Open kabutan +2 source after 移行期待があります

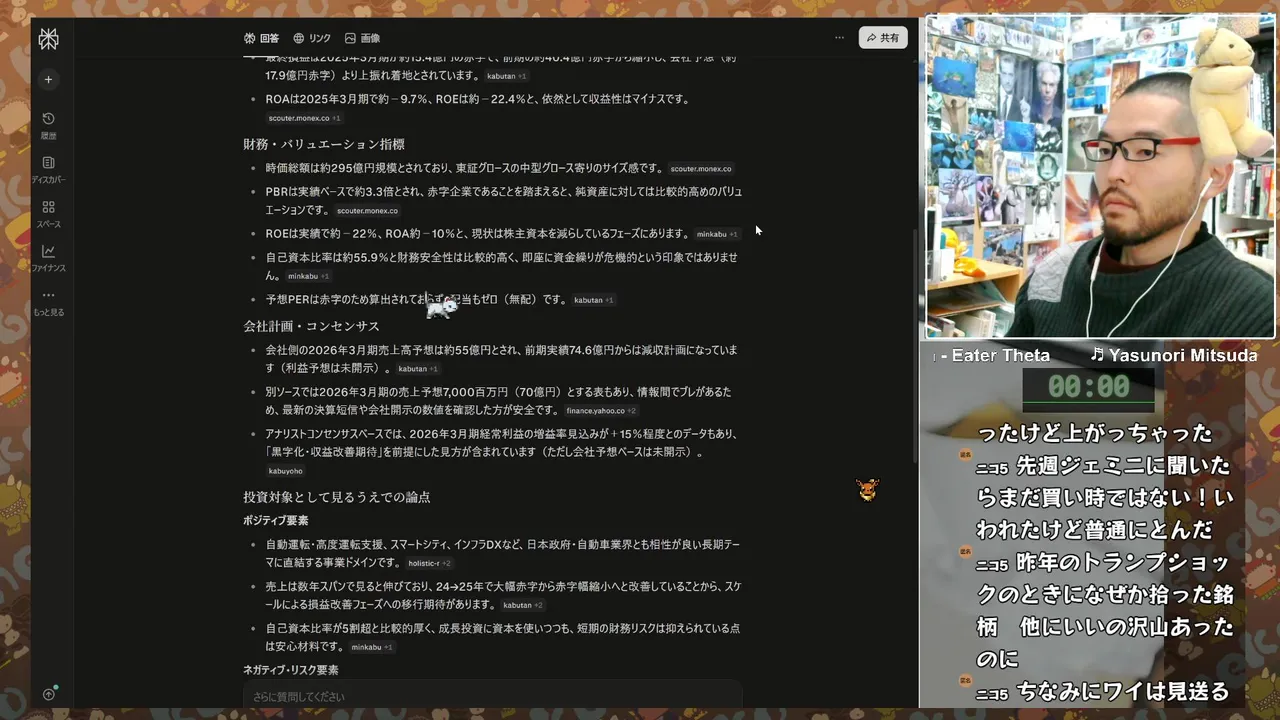coord(523,605)
